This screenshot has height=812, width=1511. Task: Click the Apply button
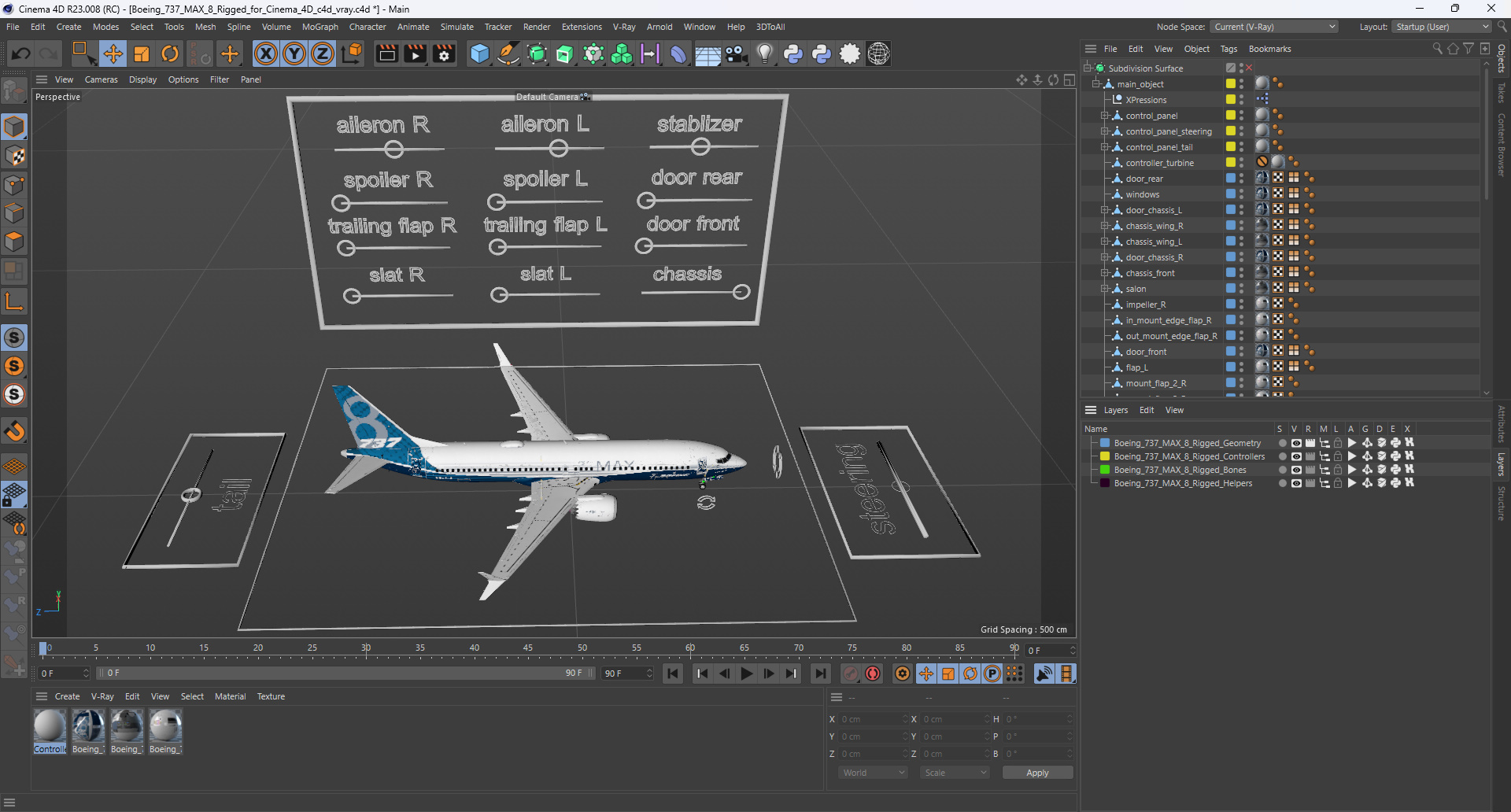click(x=1037, y=773)
